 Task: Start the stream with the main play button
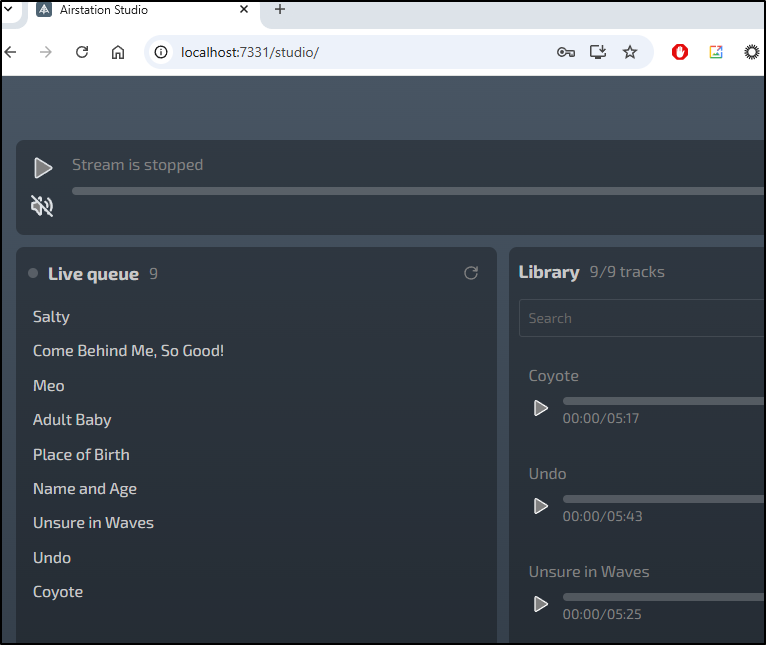tap(43, 168)
